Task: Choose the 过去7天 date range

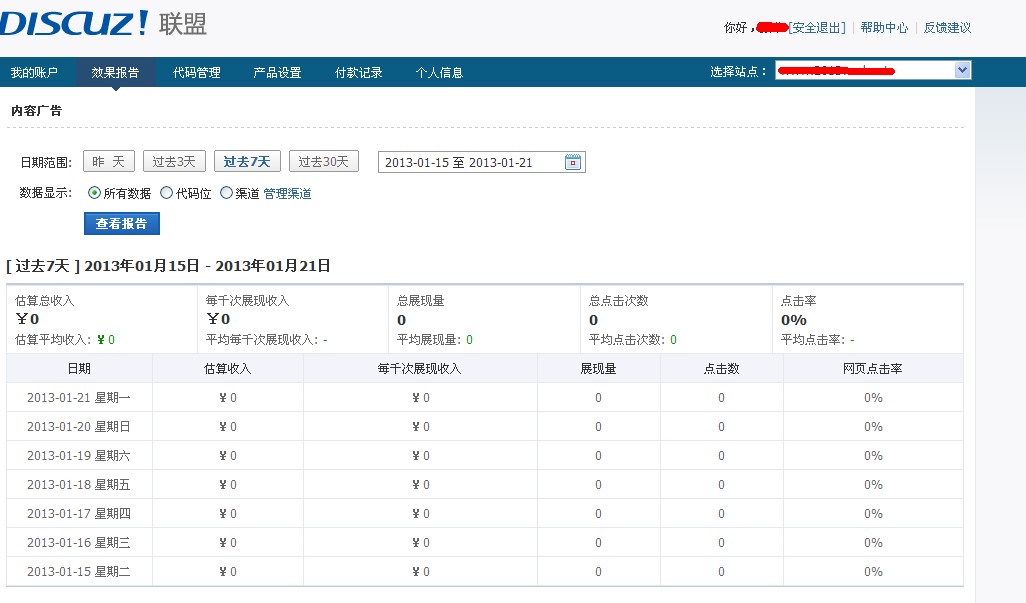Action: 247,162
